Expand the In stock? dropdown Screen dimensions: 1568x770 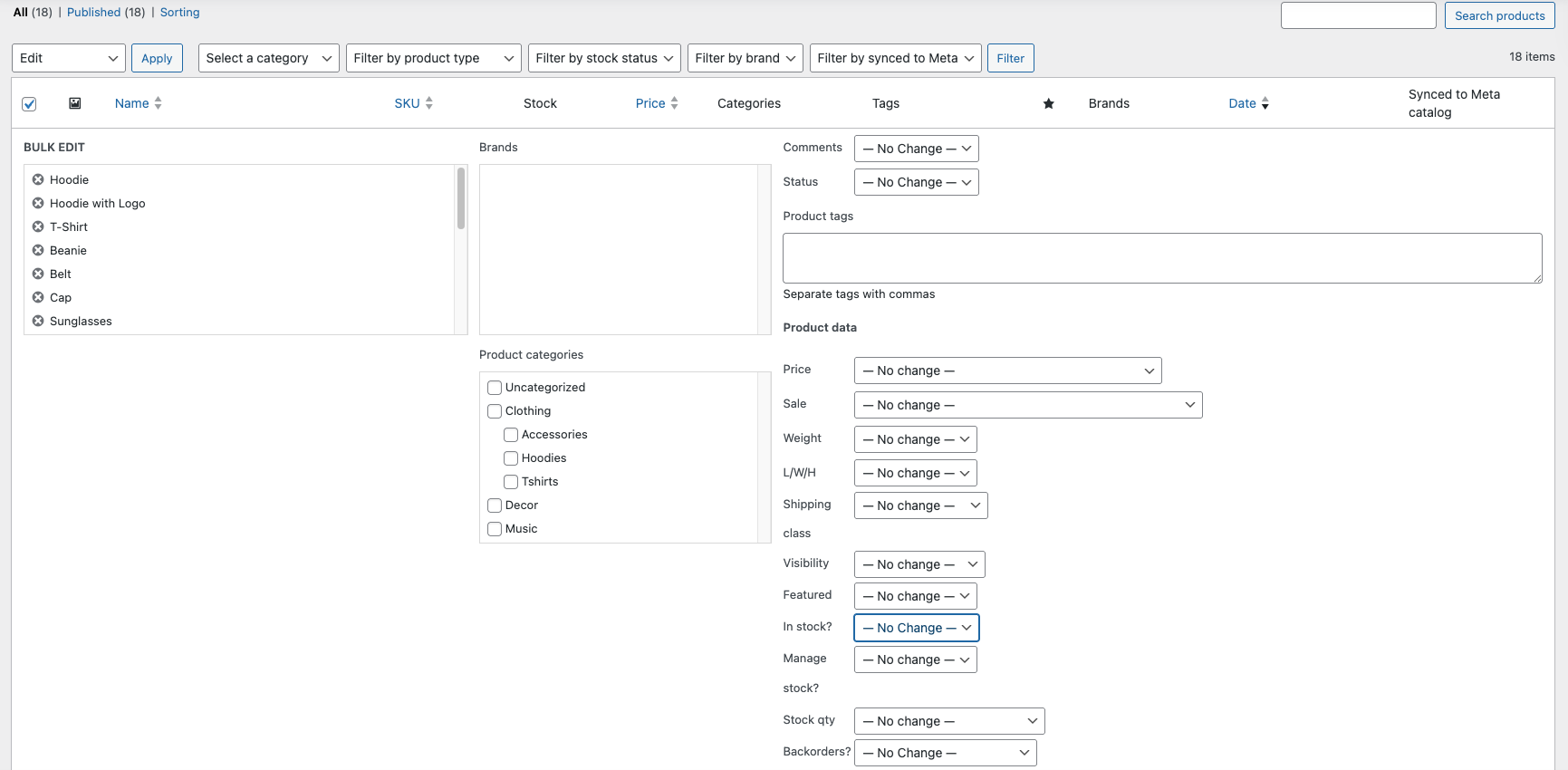coord(916,628)
